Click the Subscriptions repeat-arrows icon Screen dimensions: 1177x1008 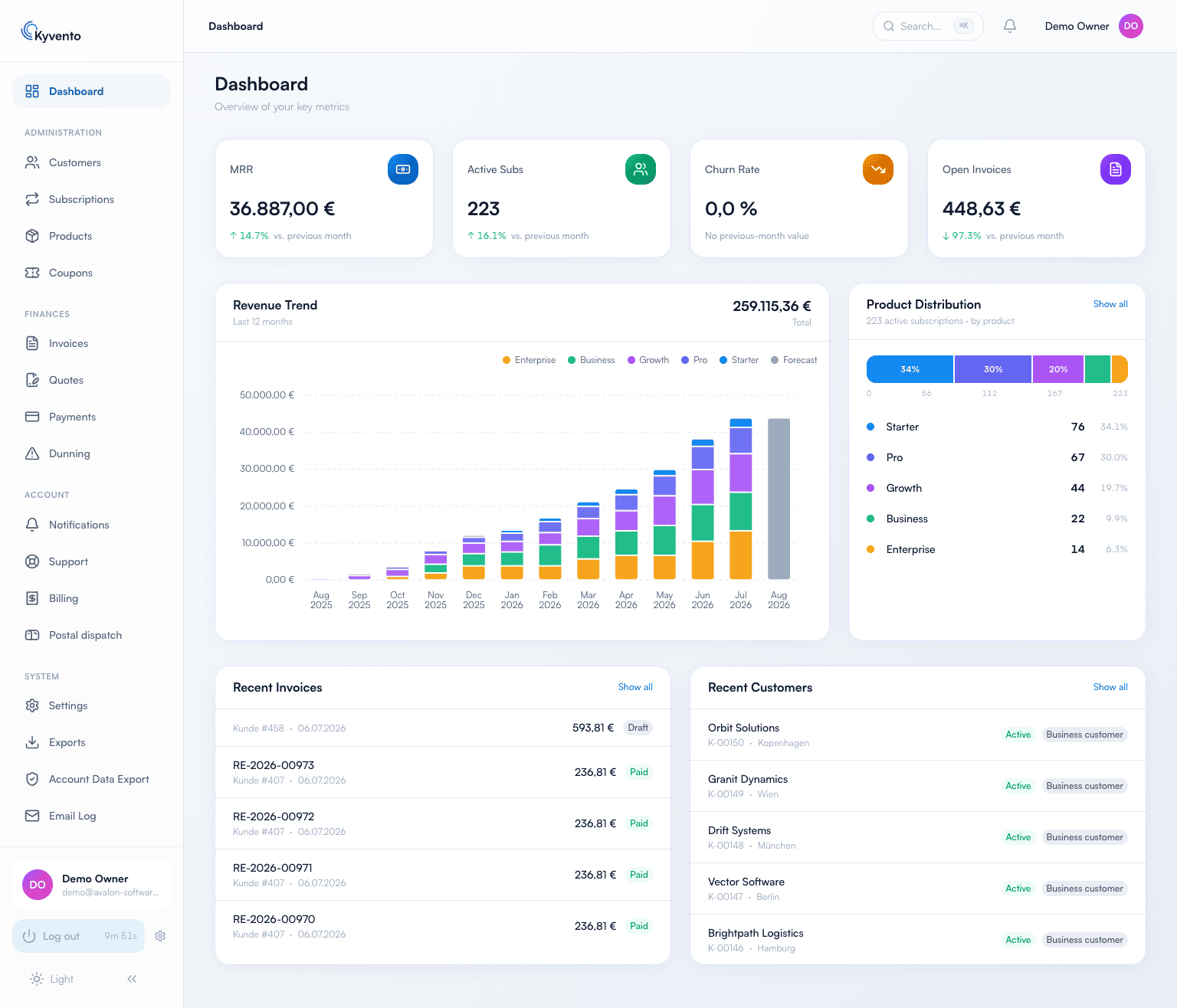[32, 199]
